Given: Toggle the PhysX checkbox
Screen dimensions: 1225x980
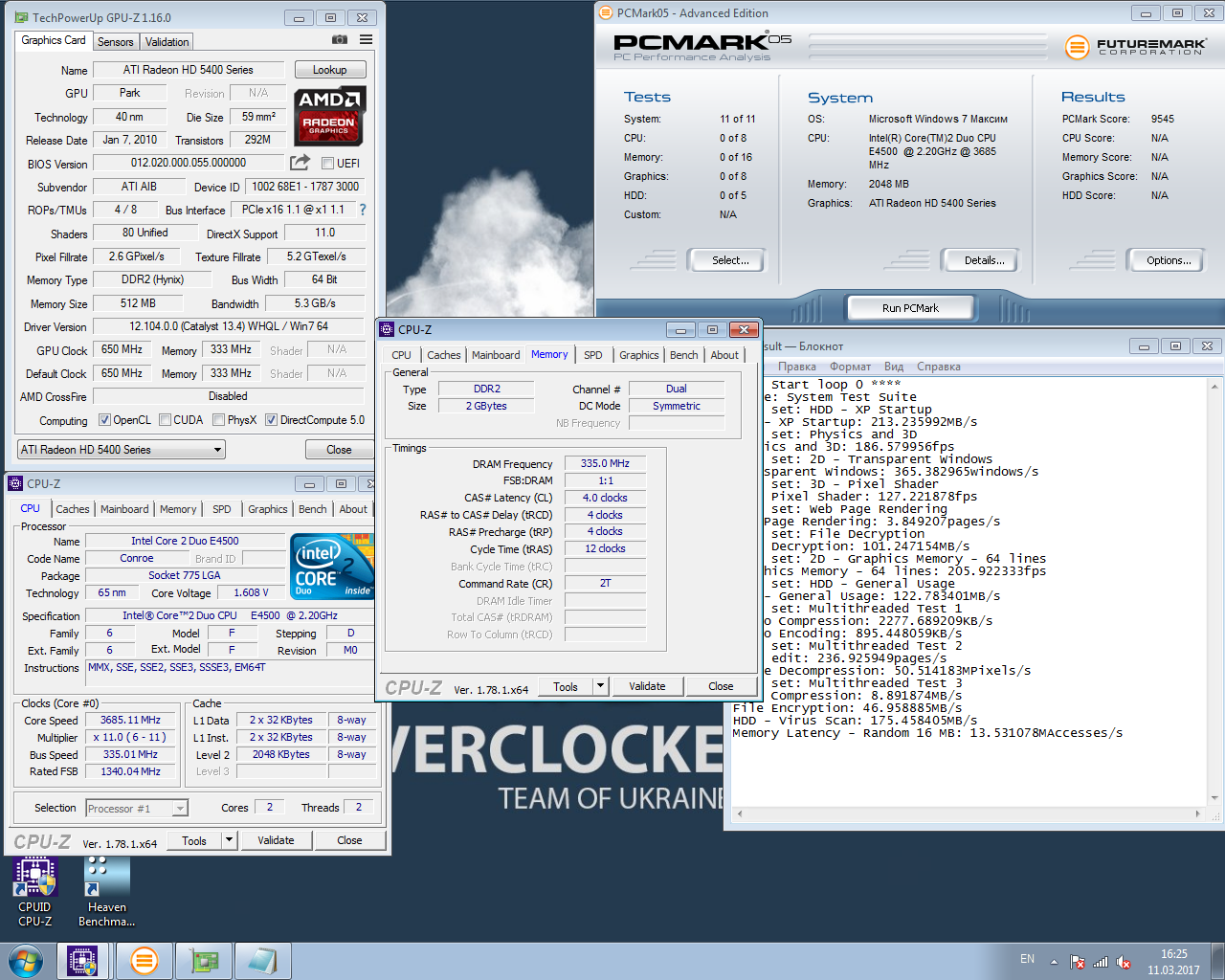Looking at the screenshot, I should pyautogui.click(x=219, y=419).
